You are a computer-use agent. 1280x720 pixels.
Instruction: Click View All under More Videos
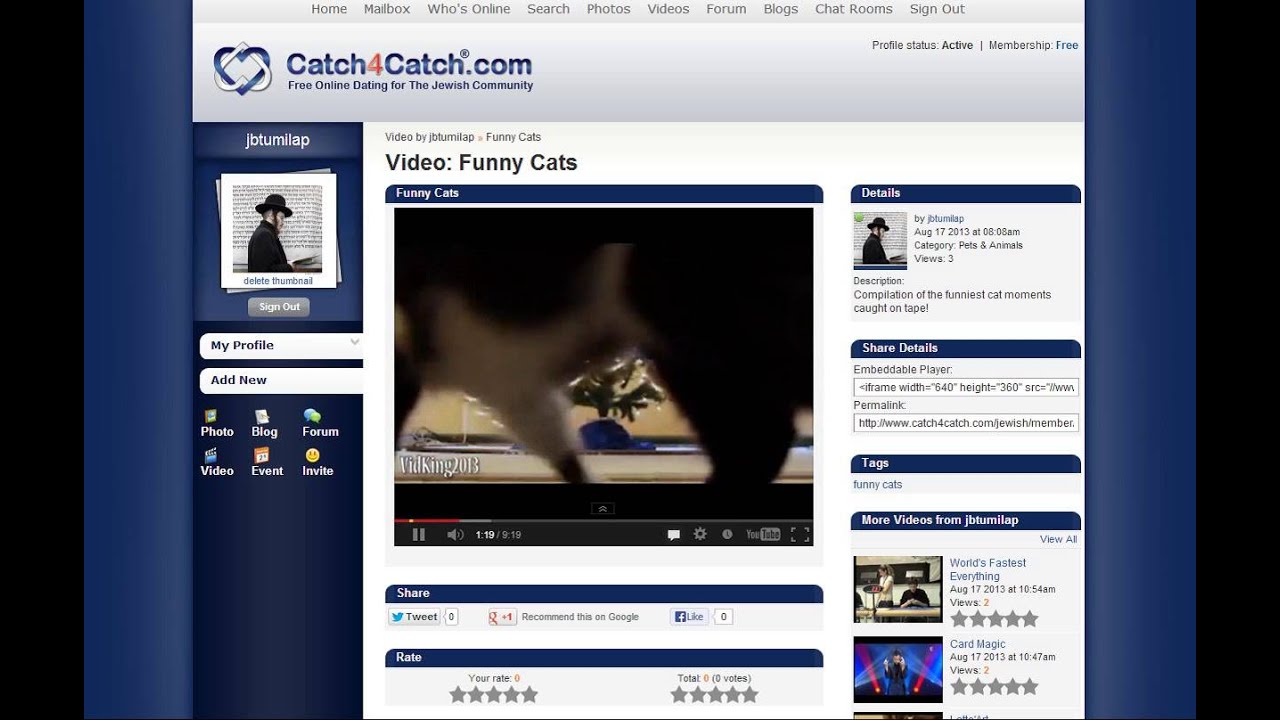[x=1058, y=539]
